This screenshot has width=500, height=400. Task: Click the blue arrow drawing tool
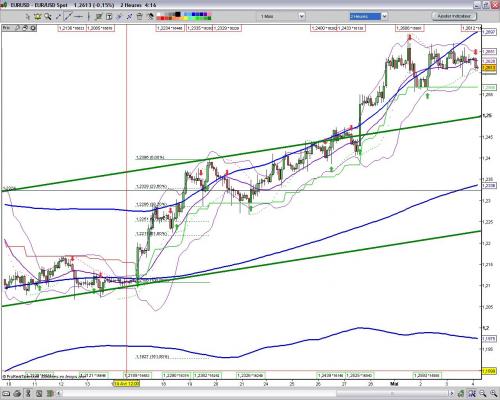click(119, 17)
